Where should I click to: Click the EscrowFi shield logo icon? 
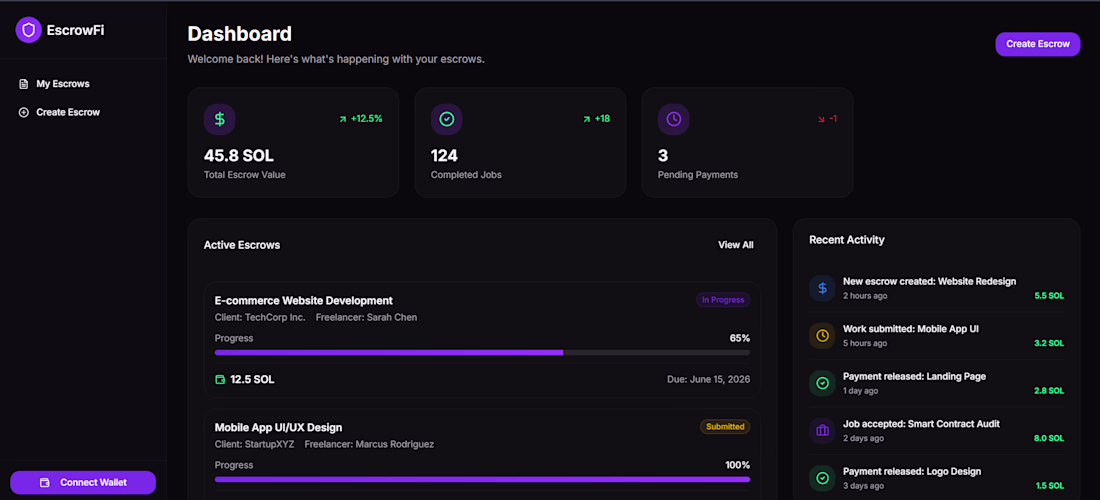(x=29, y=30)
